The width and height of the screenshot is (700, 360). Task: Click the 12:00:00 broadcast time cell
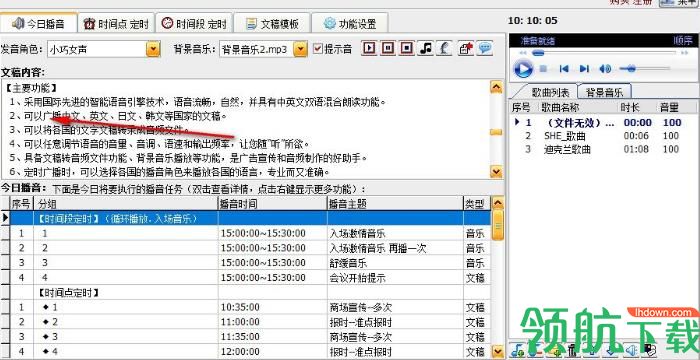[x=272, y=351]
